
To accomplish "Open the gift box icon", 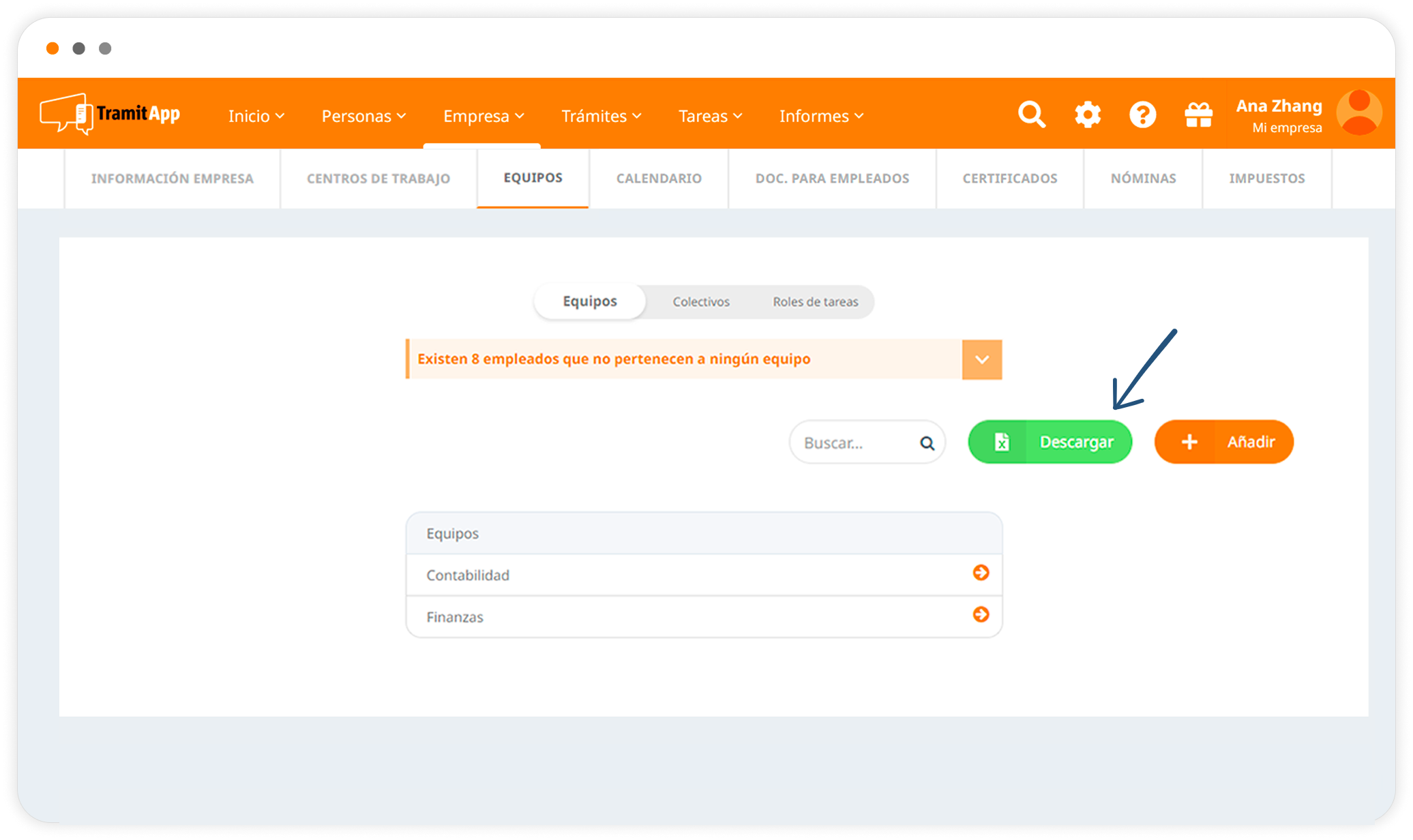I will pos(1198,115).
